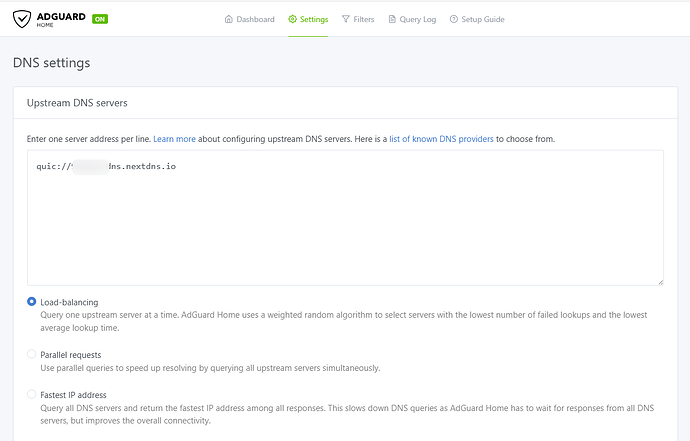Click the funnel icon beside Filters

pyautogui.click(x=346, y=19)
